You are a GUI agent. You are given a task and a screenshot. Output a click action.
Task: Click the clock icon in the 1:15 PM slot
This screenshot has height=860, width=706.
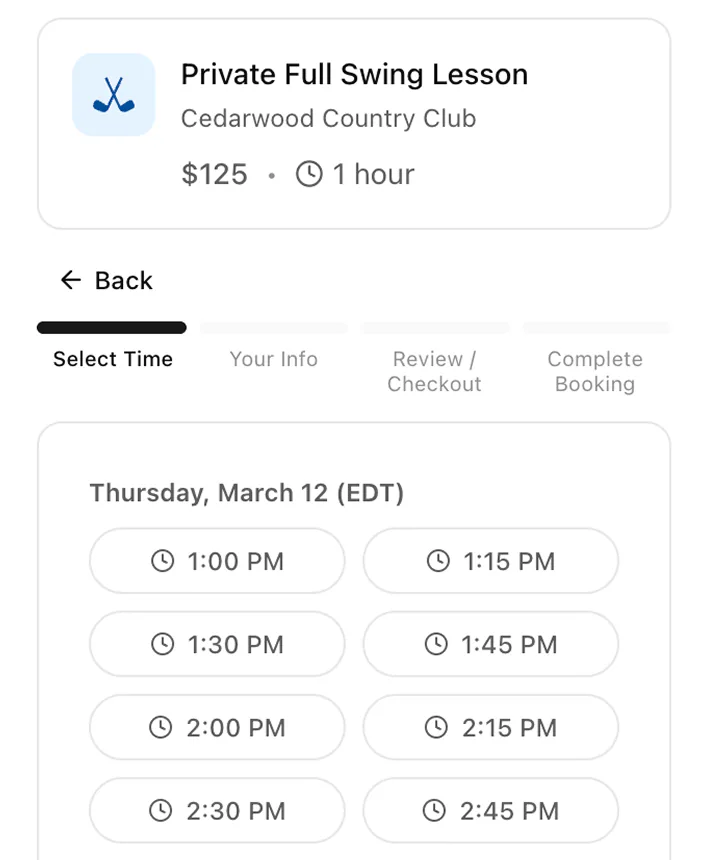438,561
